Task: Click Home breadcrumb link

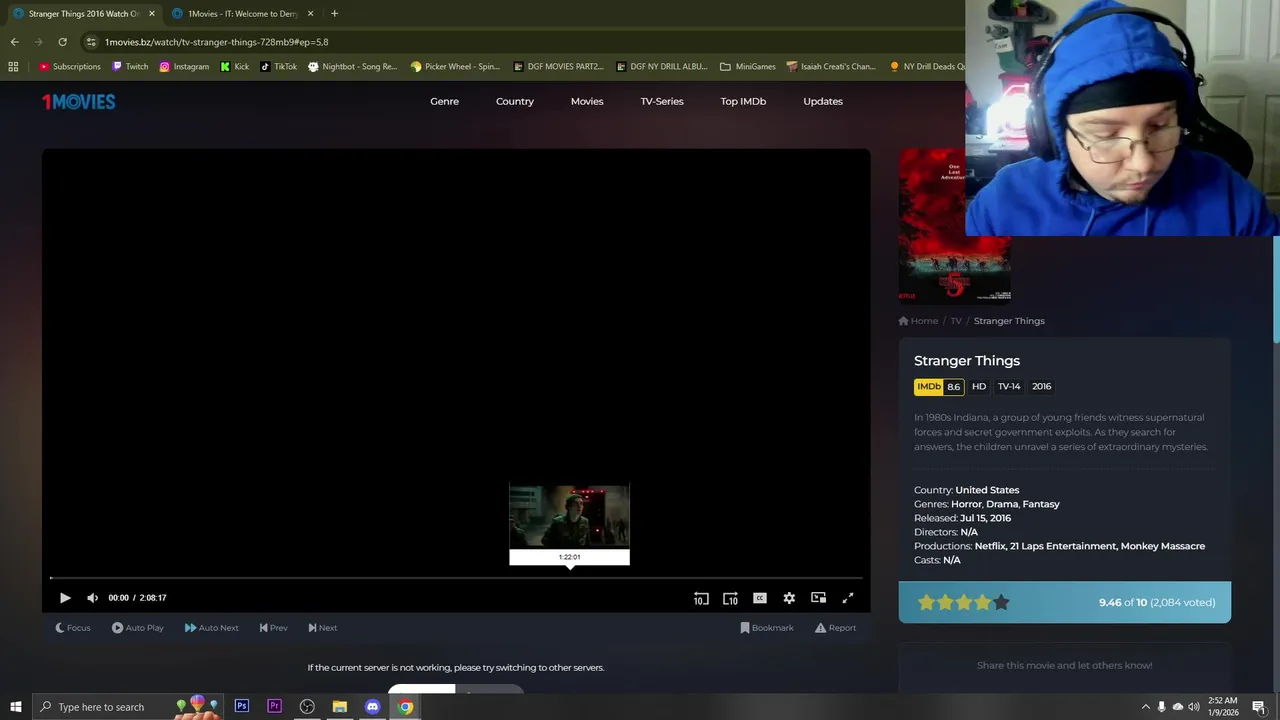Action: (x=918, y=321)
